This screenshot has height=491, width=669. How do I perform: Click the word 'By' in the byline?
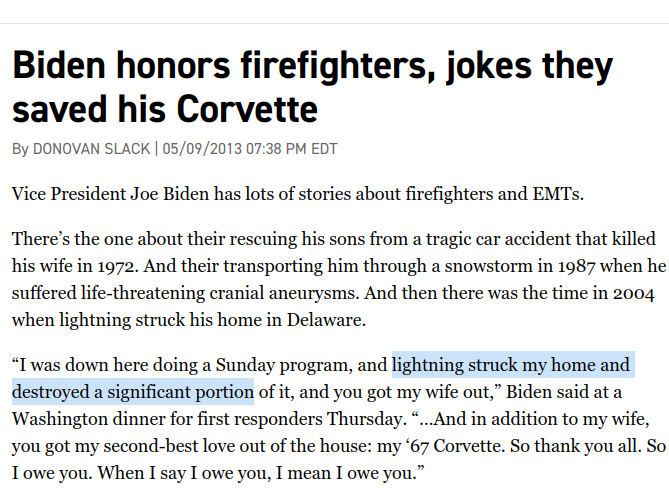[x=20, y=149]
